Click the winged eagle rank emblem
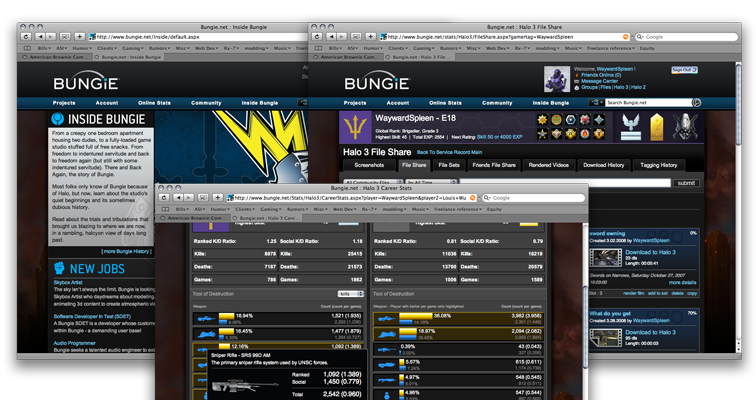Image resolution: width=756 pixels, height=400 pixels. [x=631, y=127]
